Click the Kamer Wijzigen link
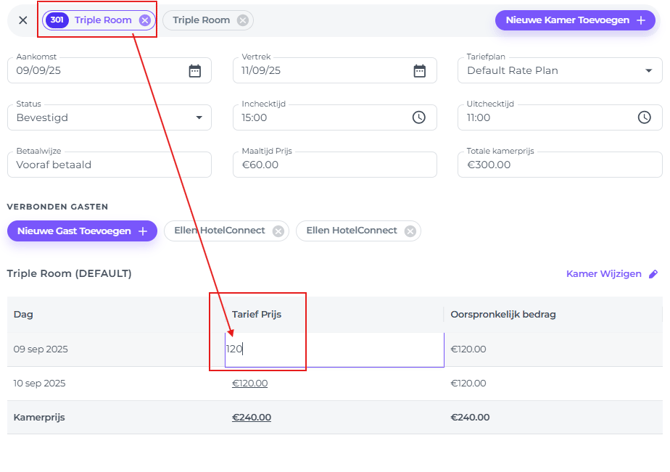The image size is (670, 472). click(x=604, y=274)
